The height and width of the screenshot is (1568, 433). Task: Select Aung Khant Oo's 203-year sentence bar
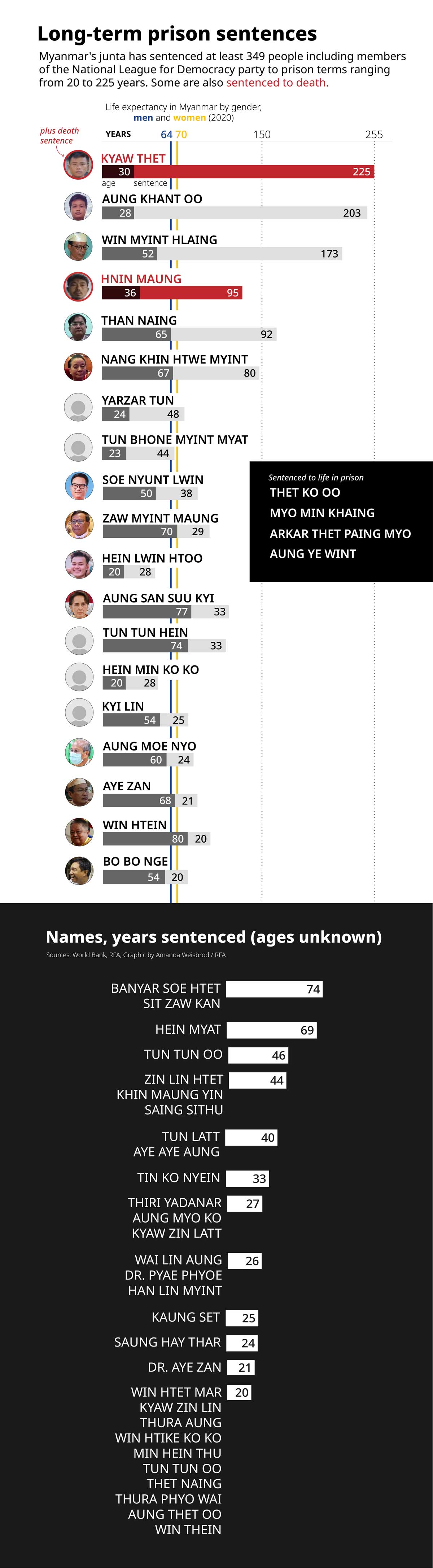[x=250, y=213]
